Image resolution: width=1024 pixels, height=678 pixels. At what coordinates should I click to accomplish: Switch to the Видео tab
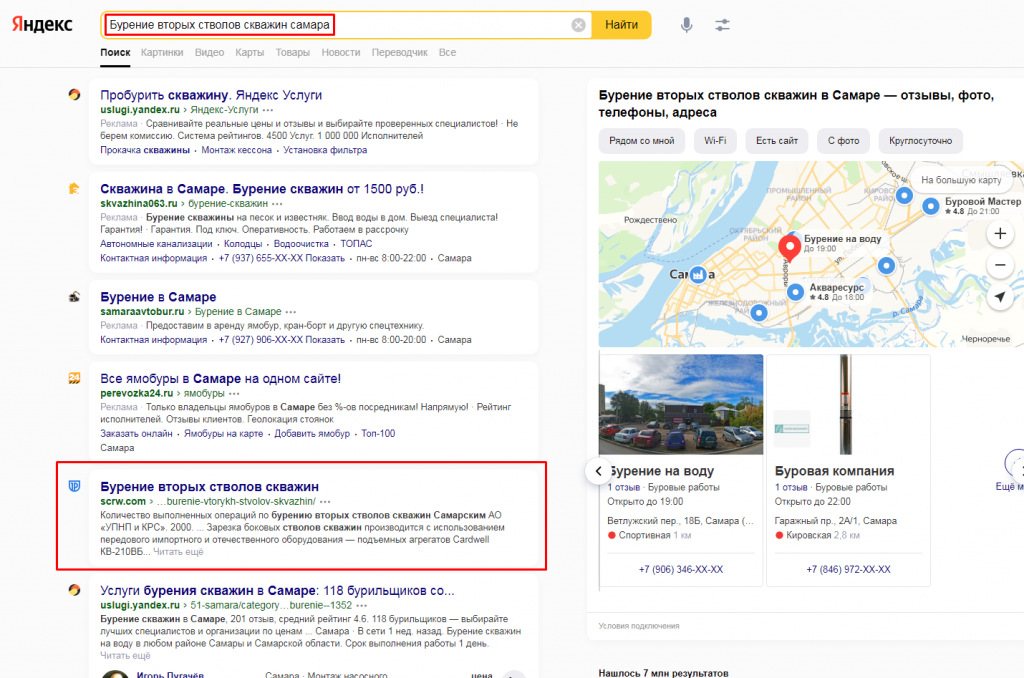(x=209, y=52)
